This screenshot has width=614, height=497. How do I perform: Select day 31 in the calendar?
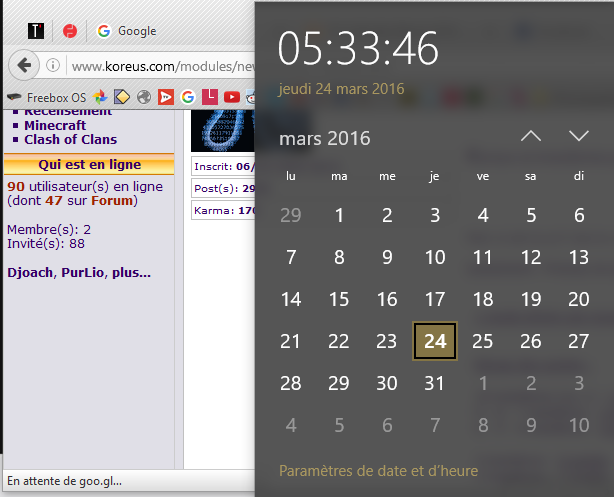435,384
